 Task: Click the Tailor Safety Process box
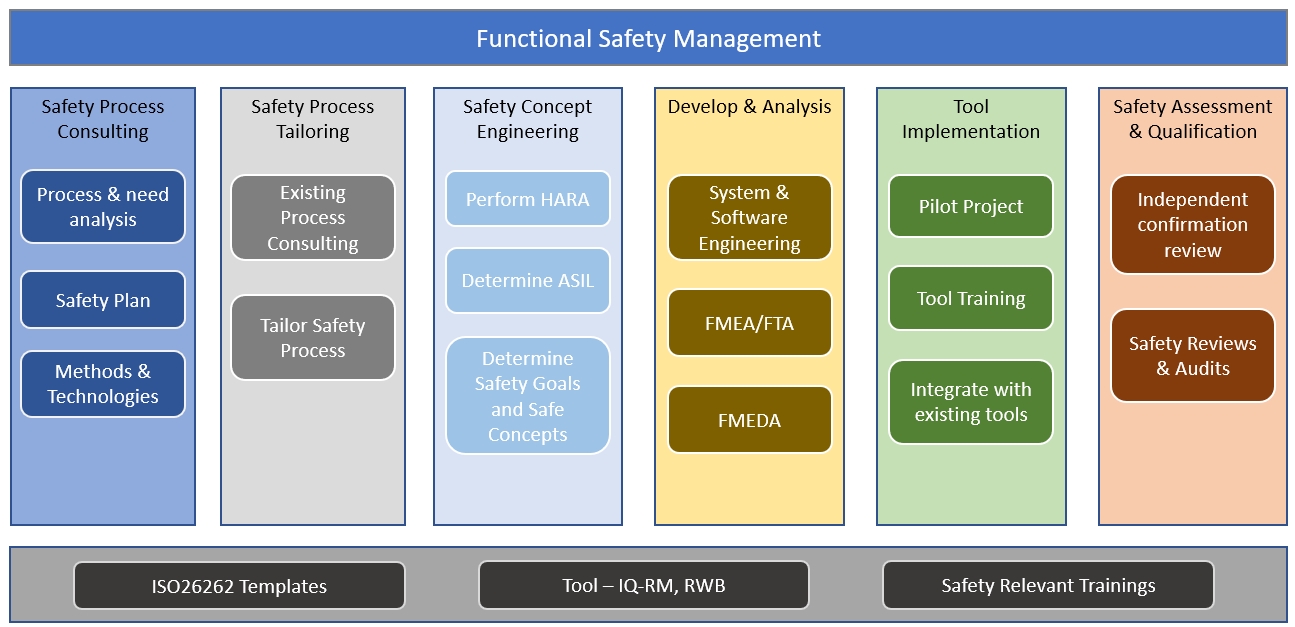tap(313, 338)
